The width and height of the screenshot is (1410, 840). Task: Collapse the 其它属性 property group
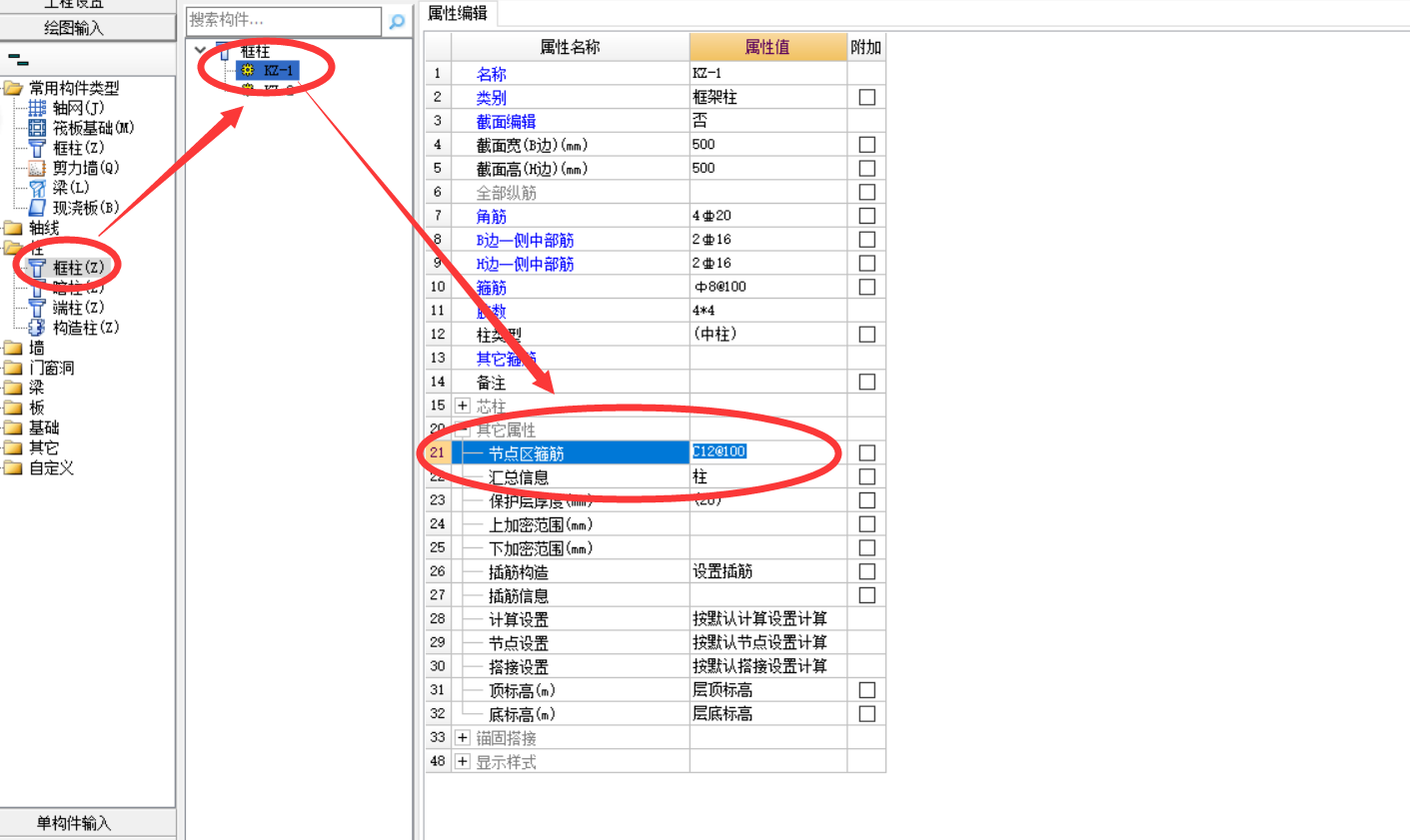click(462, 429)
